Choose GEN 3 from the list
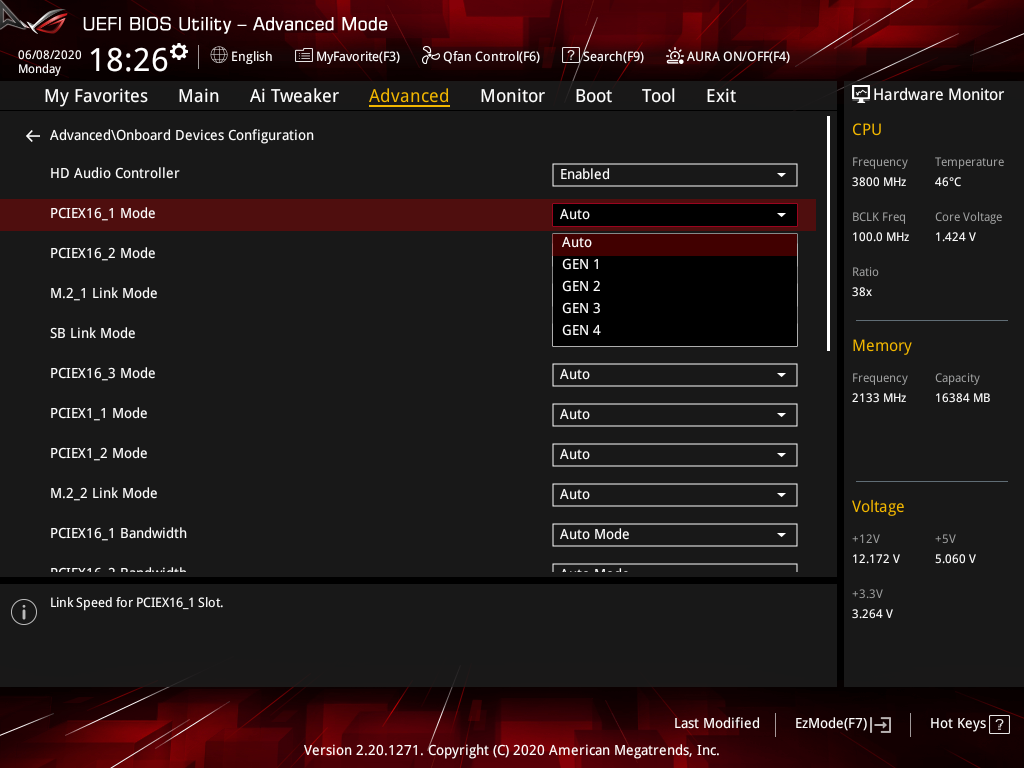Image resolution: width=1024 pixels, height=768 pixels. (x=675, y=308)
